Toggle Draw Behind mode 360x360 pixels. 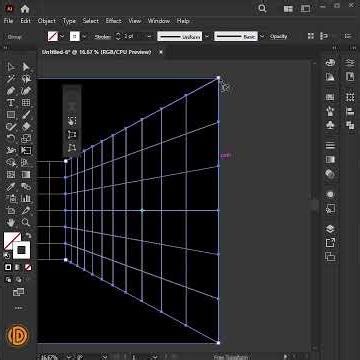pos(19,280)
